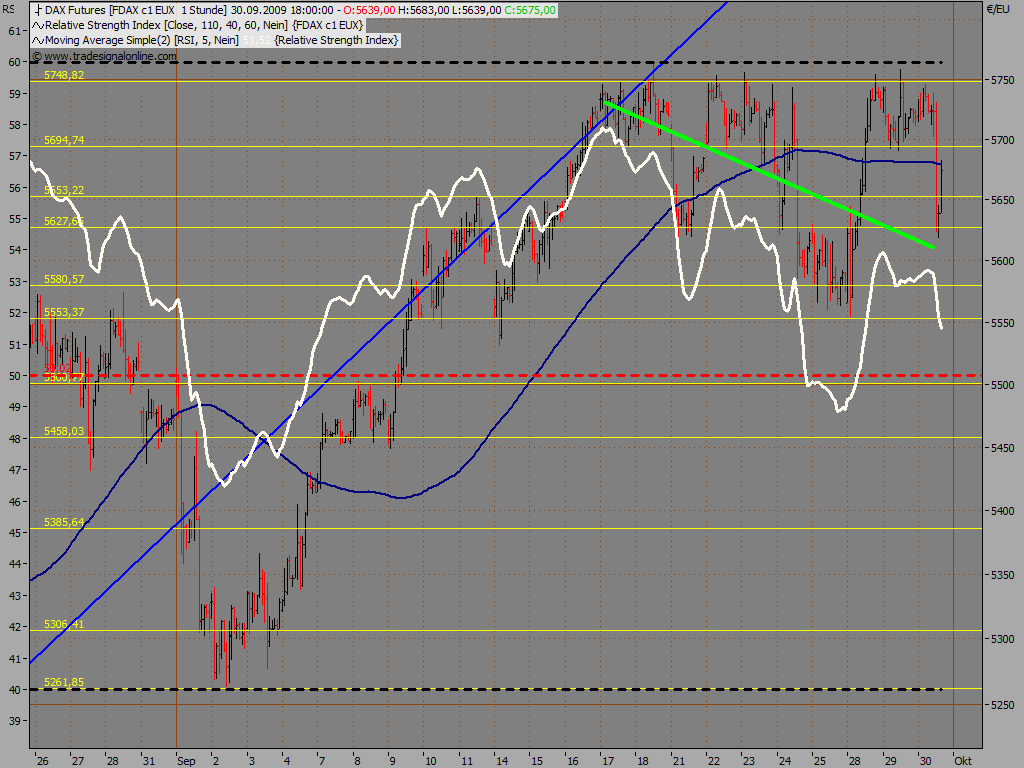
Task: Select the black dashed line at RSI 60
Action: (487, 62)
